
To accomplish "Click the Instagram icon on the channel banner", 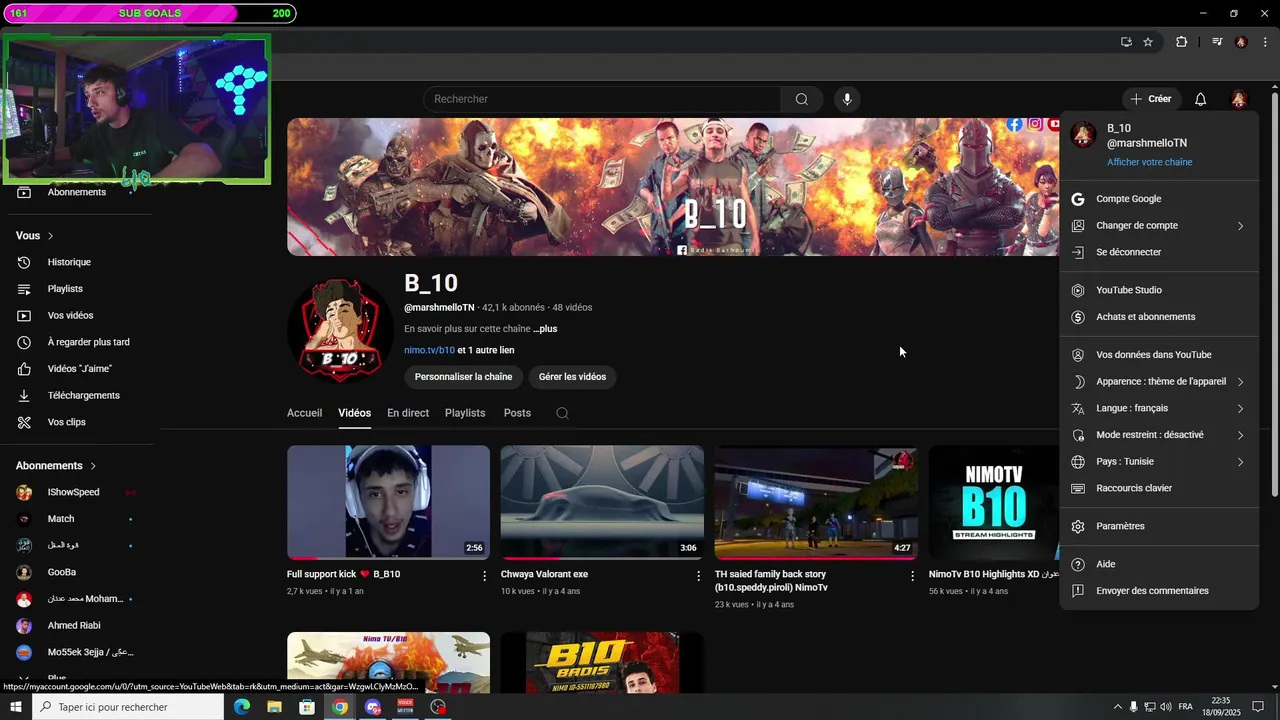I will tap(1035, 124).
